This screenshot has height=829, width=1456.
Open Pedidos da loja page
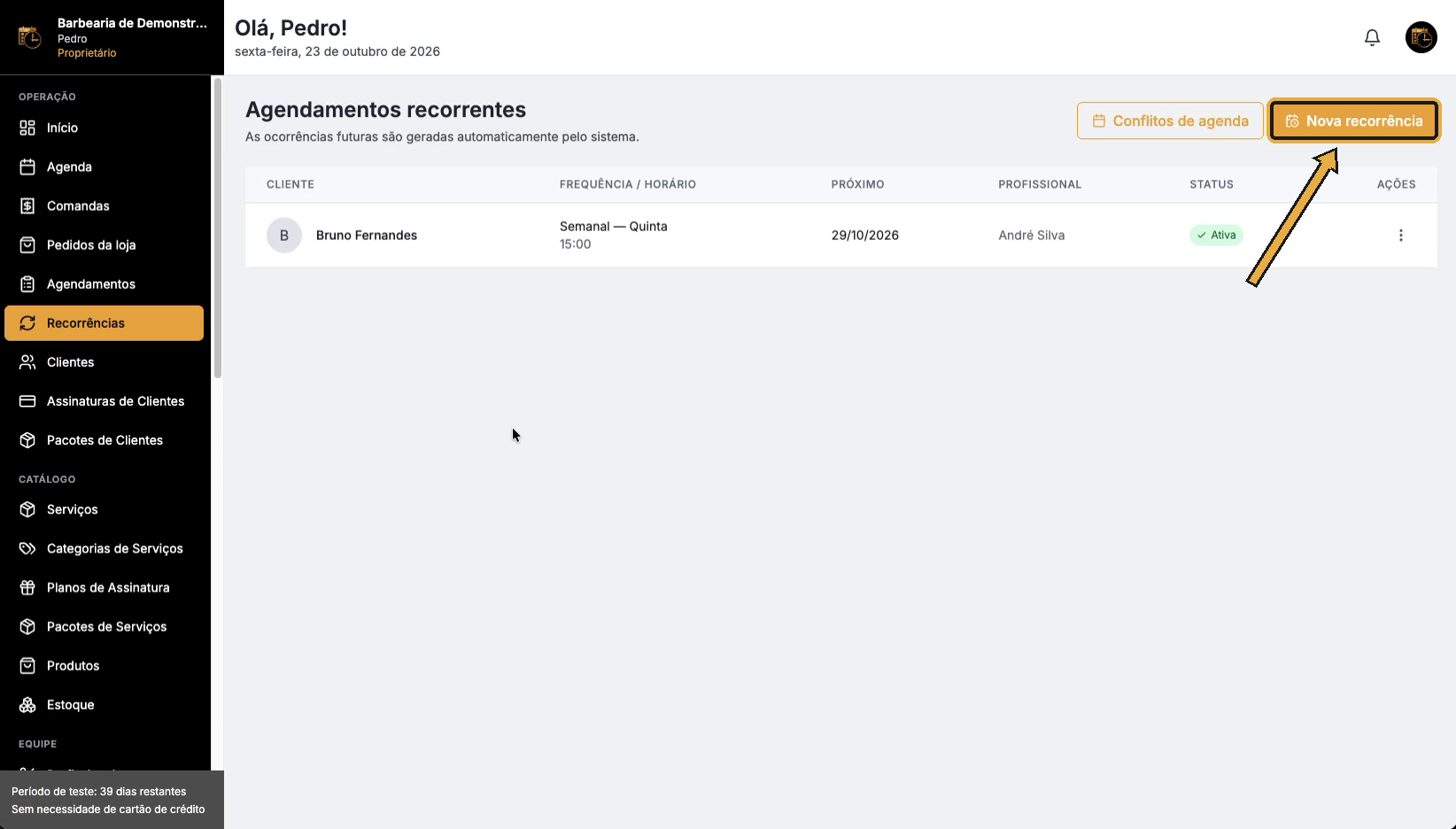(x=105, y=244)
